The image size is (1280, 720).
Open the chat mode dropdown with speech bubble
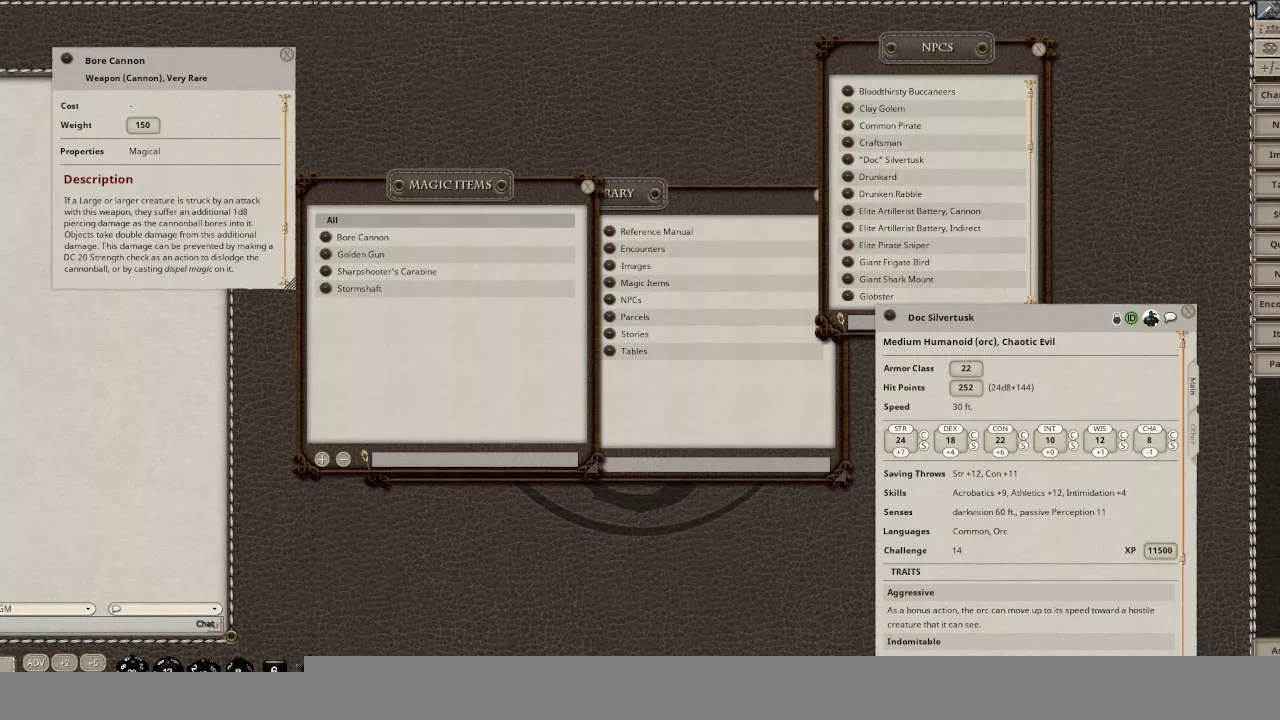164,609
